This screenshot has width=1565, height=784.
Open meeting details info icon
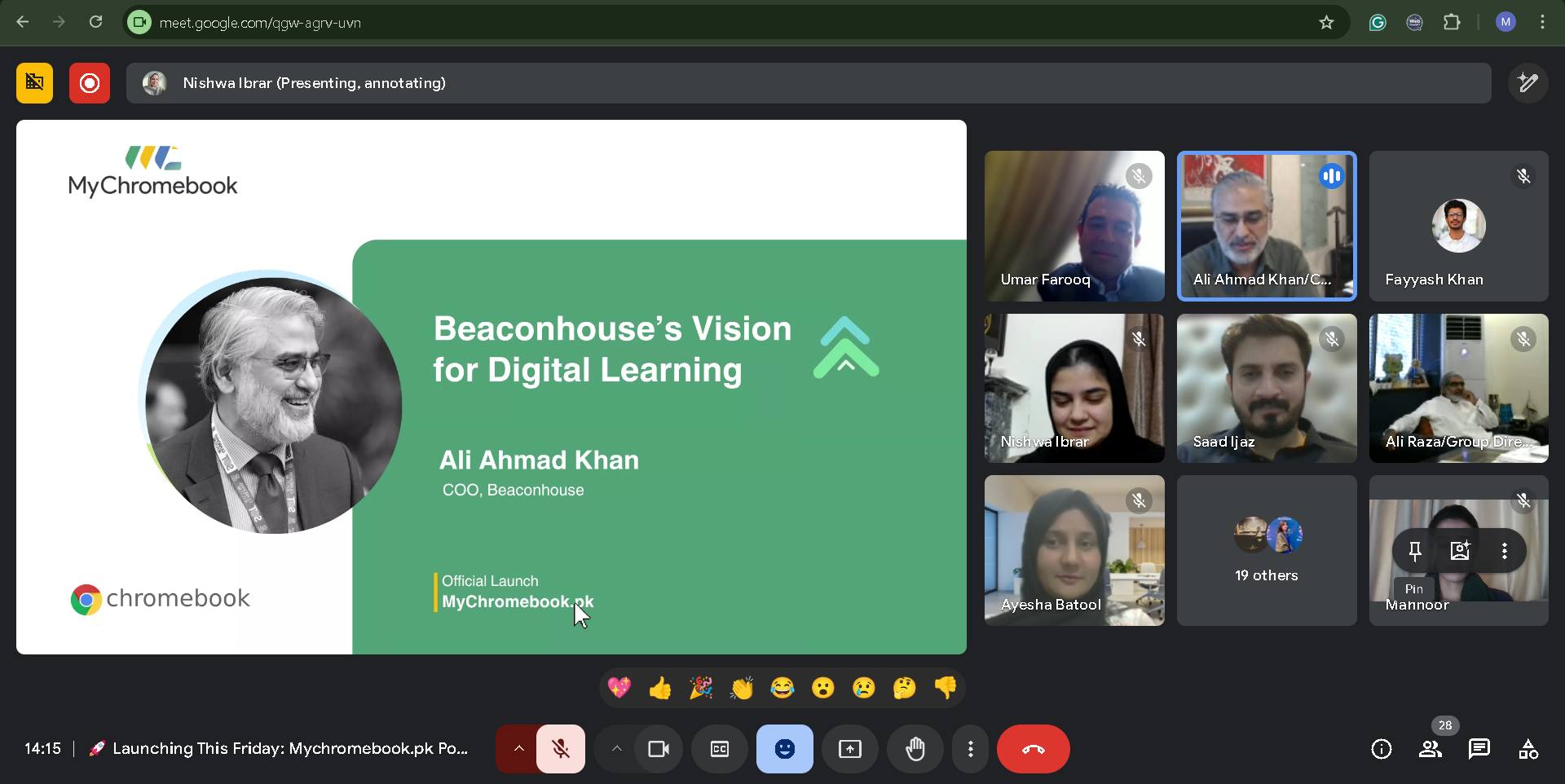point(1382,749)
